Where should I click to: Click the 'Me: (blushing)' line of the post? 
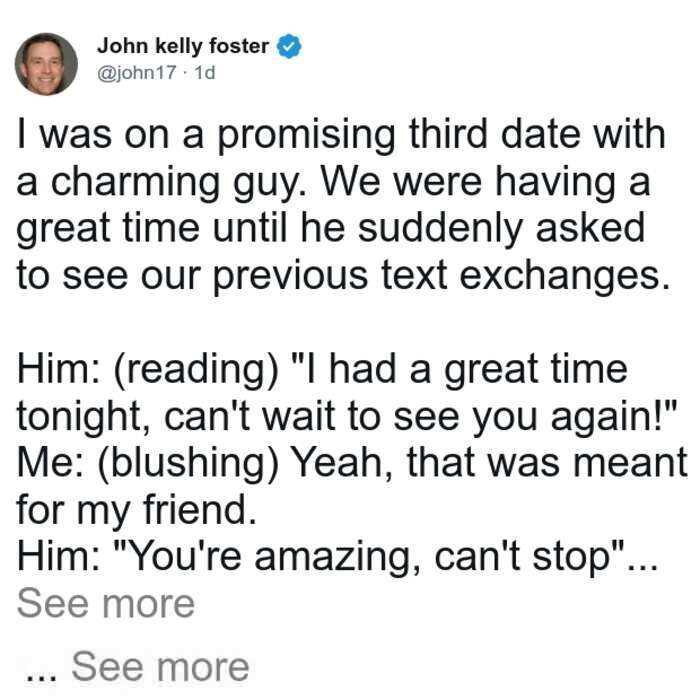352,464
